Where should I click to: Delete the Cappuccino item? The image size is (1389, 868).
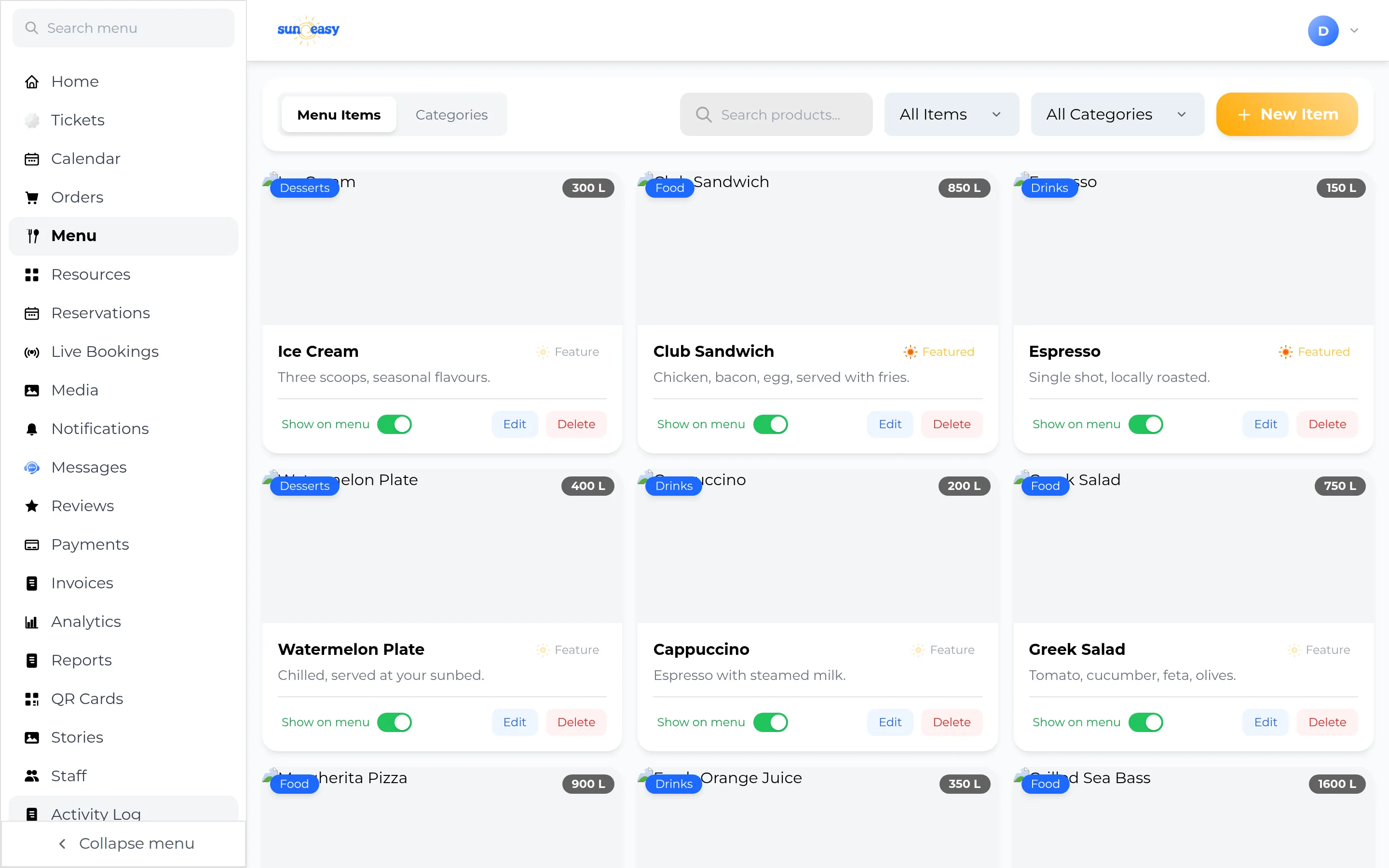(952, 722)
